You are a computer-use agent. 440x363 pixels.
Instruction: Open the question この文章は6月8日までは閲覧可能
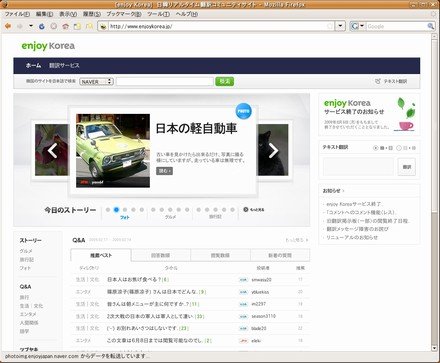click(x=155, y=341)
